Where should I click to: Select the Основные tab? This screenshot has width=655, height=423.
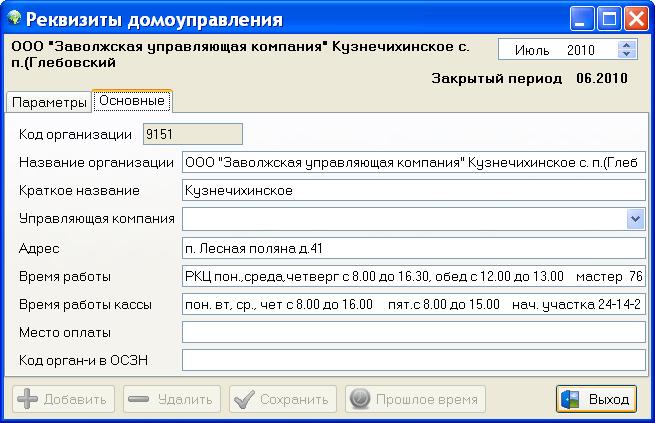132,102
